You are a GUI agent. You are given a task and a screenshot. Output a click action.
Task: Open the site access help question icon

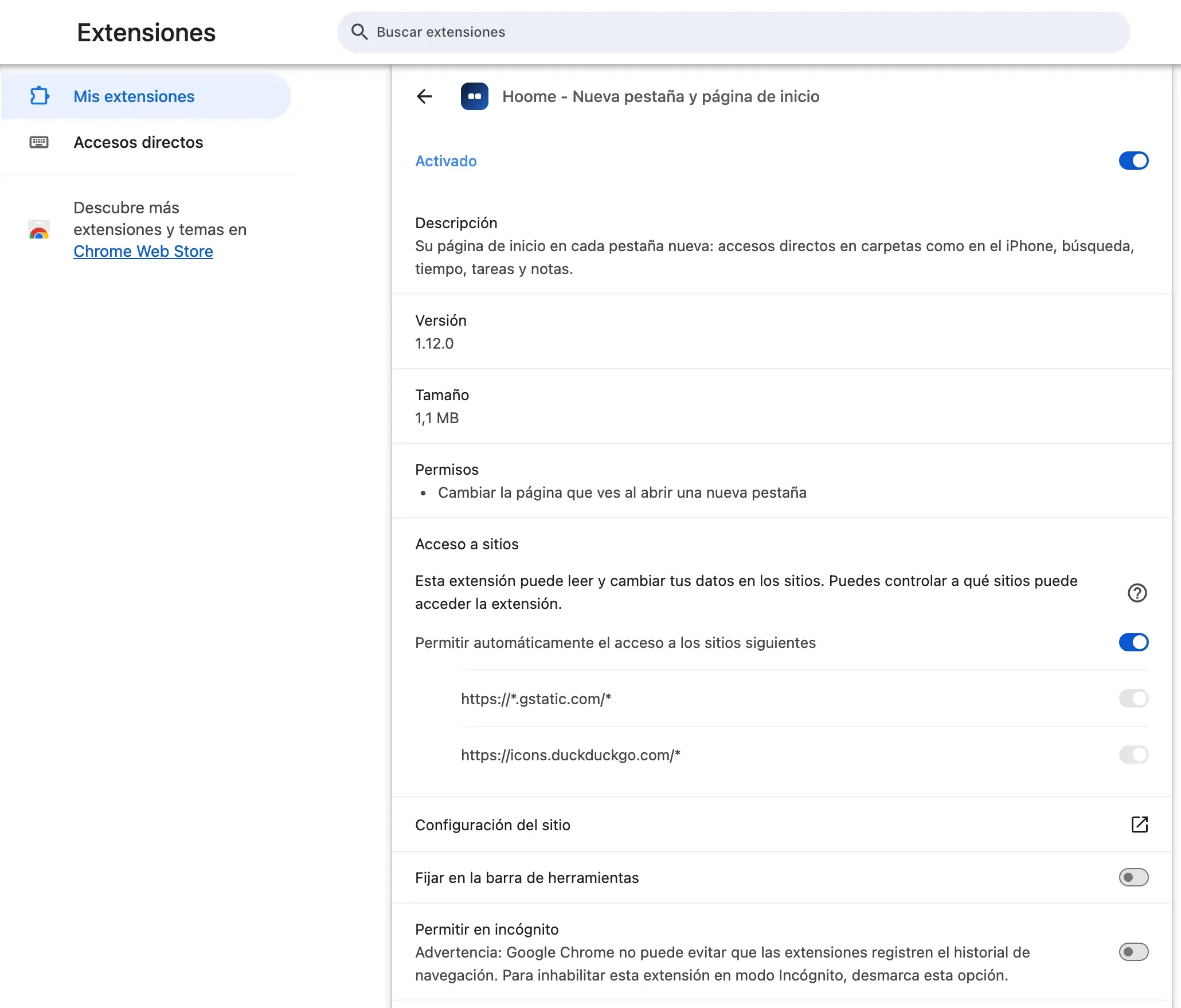pyautogui.click(x=1137, y=592)
